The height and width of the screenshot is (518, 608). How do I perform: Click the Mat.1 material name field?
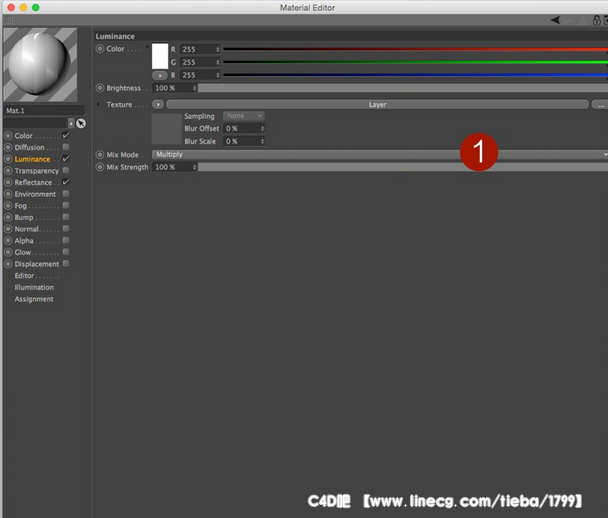pos(44,111)
